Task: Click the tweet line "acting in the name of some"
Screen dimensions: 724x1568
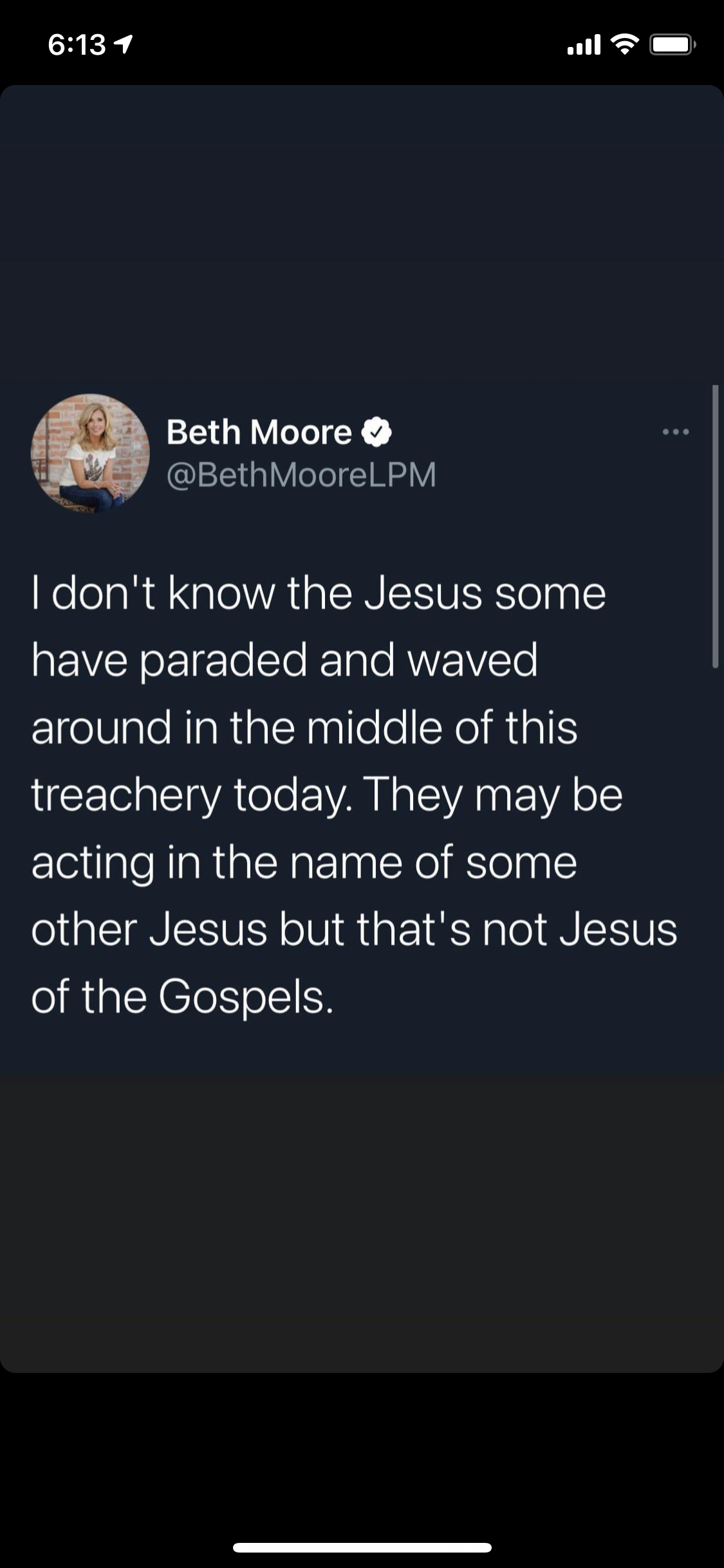Action: pyautogui.click(x=304, y=863)
